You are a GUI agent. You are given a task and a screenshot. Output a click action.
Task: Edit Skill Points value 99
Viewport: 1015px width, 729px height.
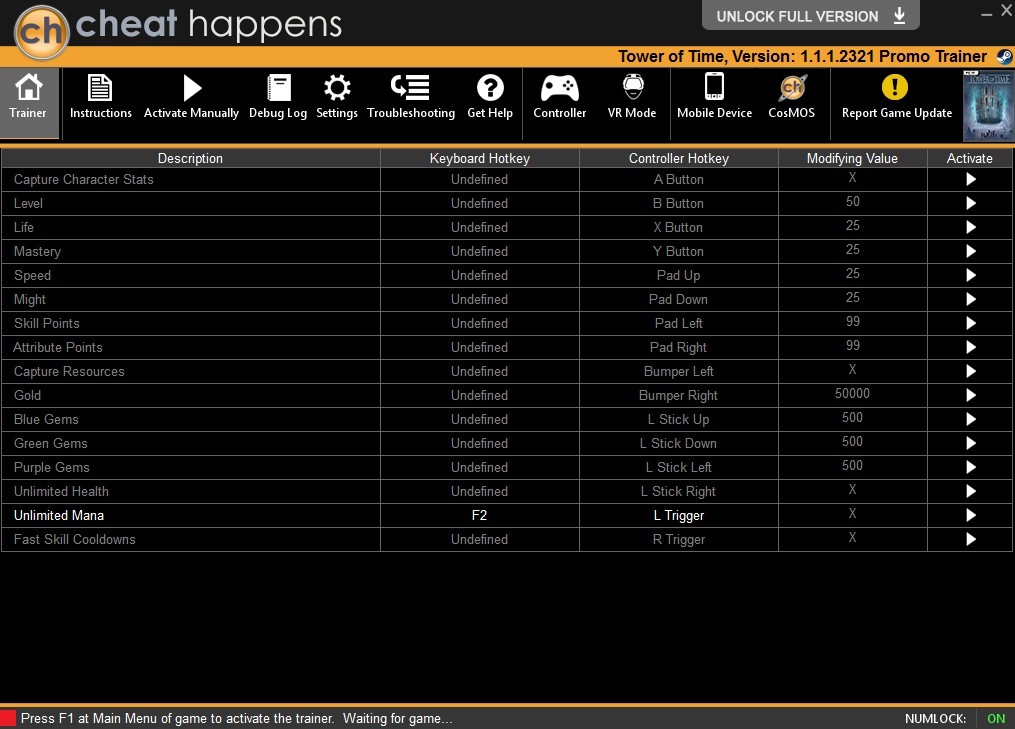click(x=853, y=322)
